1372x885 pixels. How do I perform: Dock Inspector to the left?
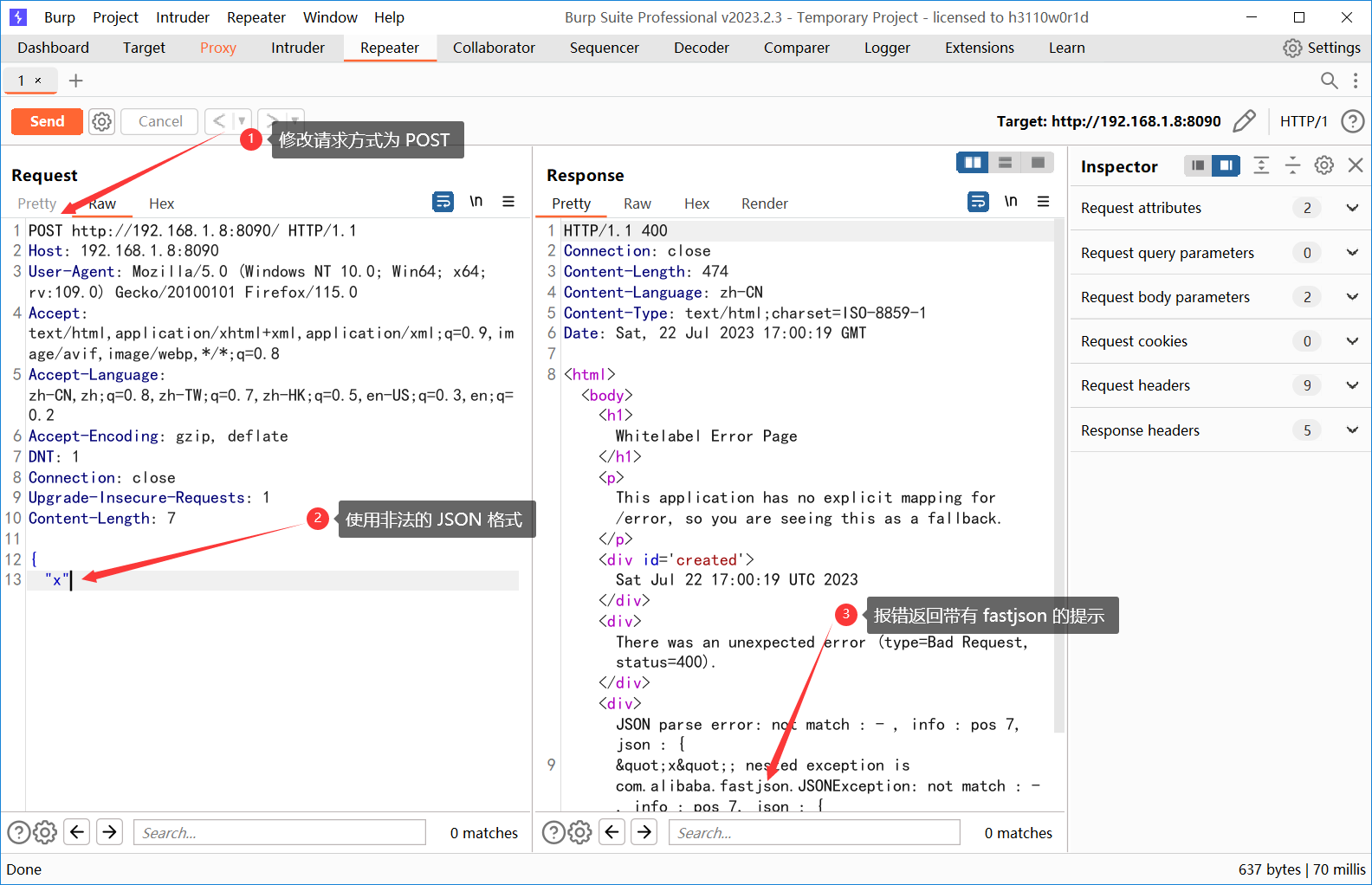(x=1198, y=165)
